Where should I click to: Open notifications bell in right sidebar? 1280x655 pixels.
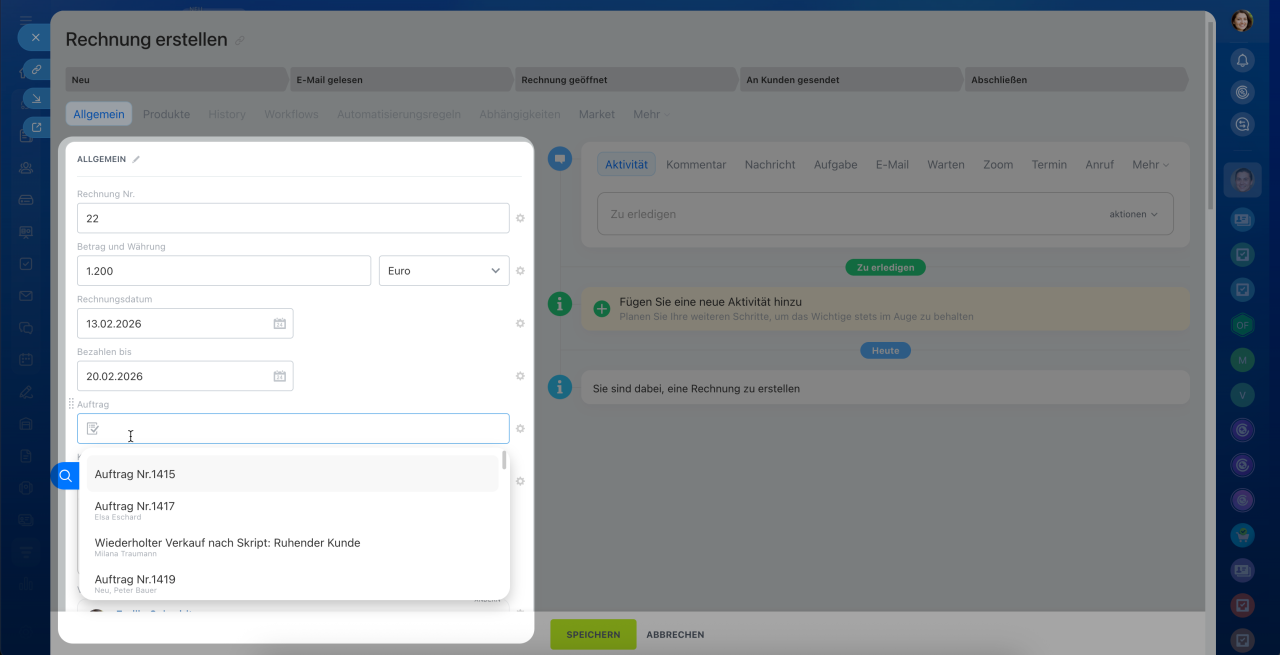[1242, 61]
